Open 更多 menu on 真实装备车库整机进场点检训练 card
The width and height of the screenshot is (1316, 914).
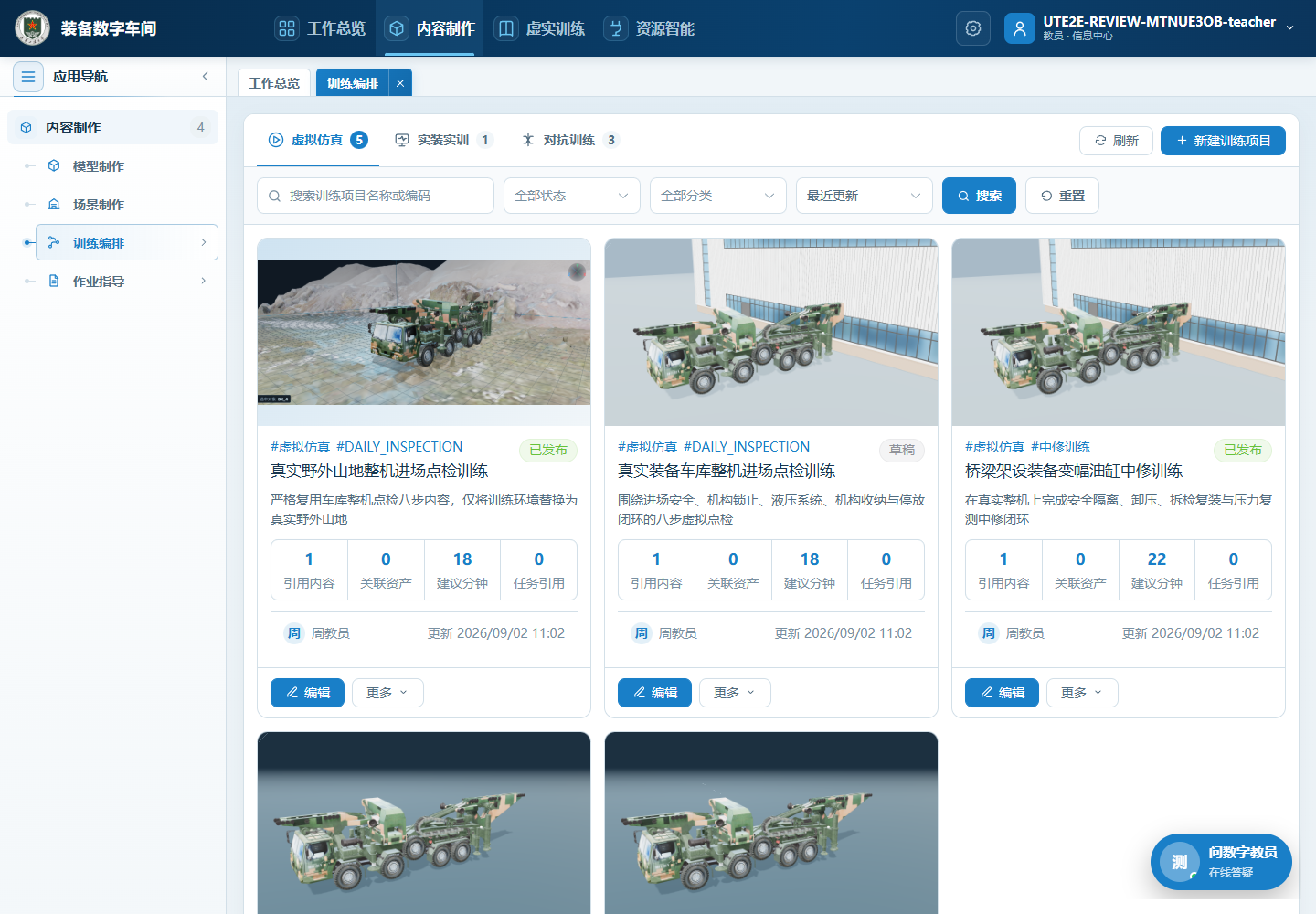coord(735,693)
